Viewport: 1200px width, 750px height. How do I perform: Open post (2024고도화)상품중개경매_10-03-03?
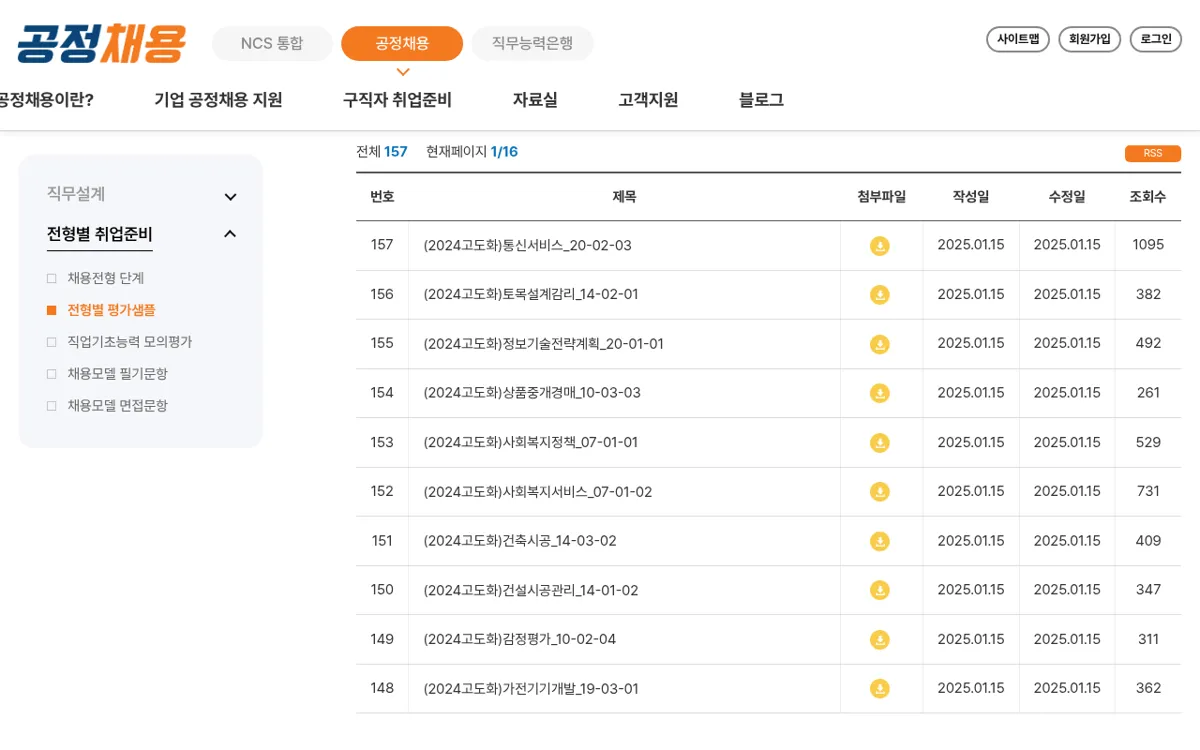click(532, 393)
